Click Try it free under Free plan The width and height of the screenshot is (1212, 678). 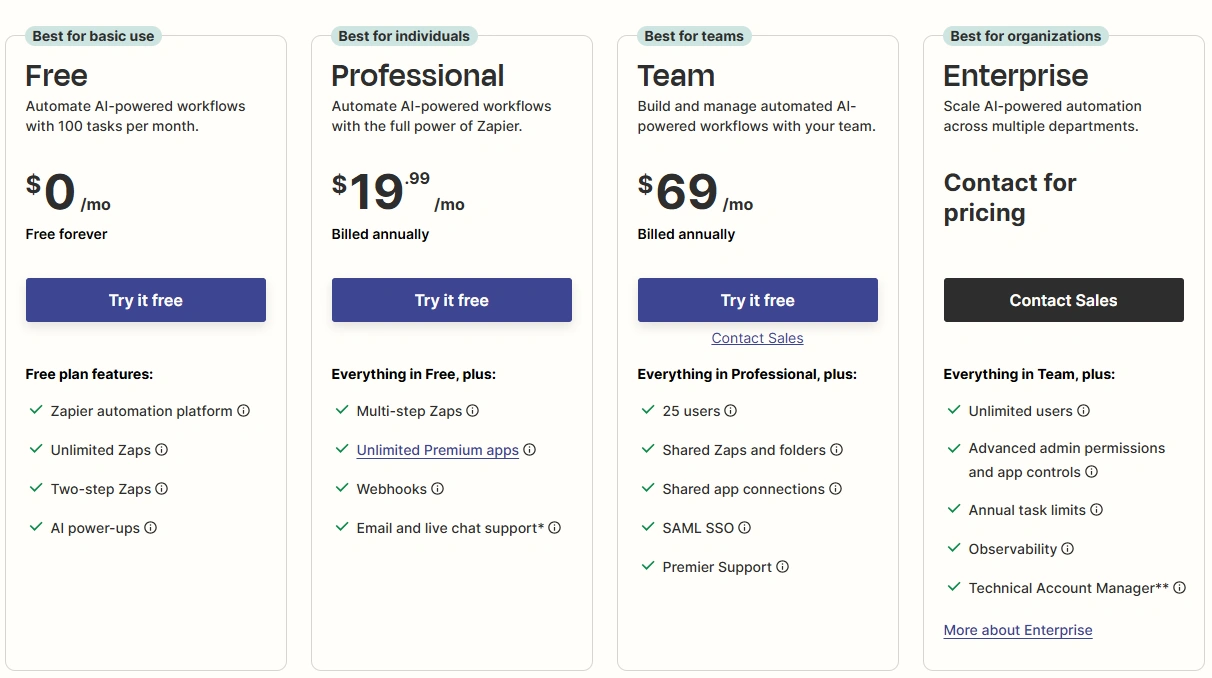(146, 300)
